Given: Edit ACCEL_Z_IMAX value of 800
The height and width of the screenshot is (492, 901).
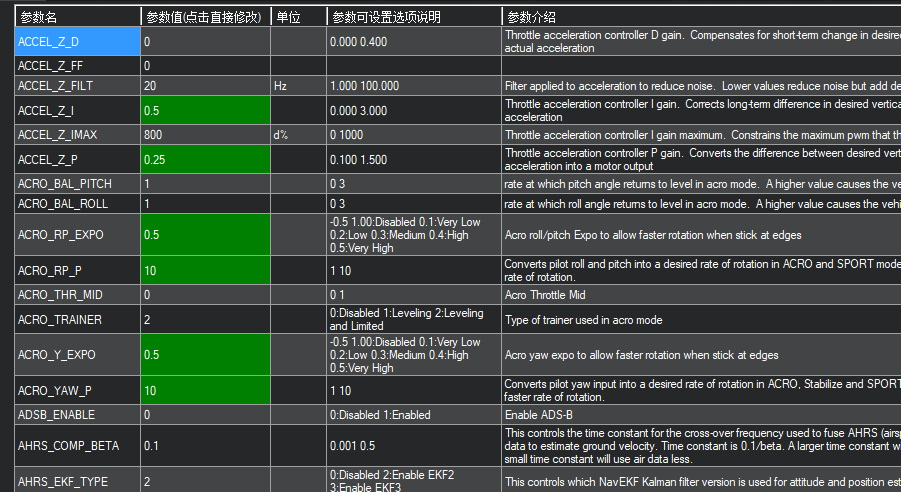Looking at the screenshot, I should pyautogui.click(x=205, y=134).
